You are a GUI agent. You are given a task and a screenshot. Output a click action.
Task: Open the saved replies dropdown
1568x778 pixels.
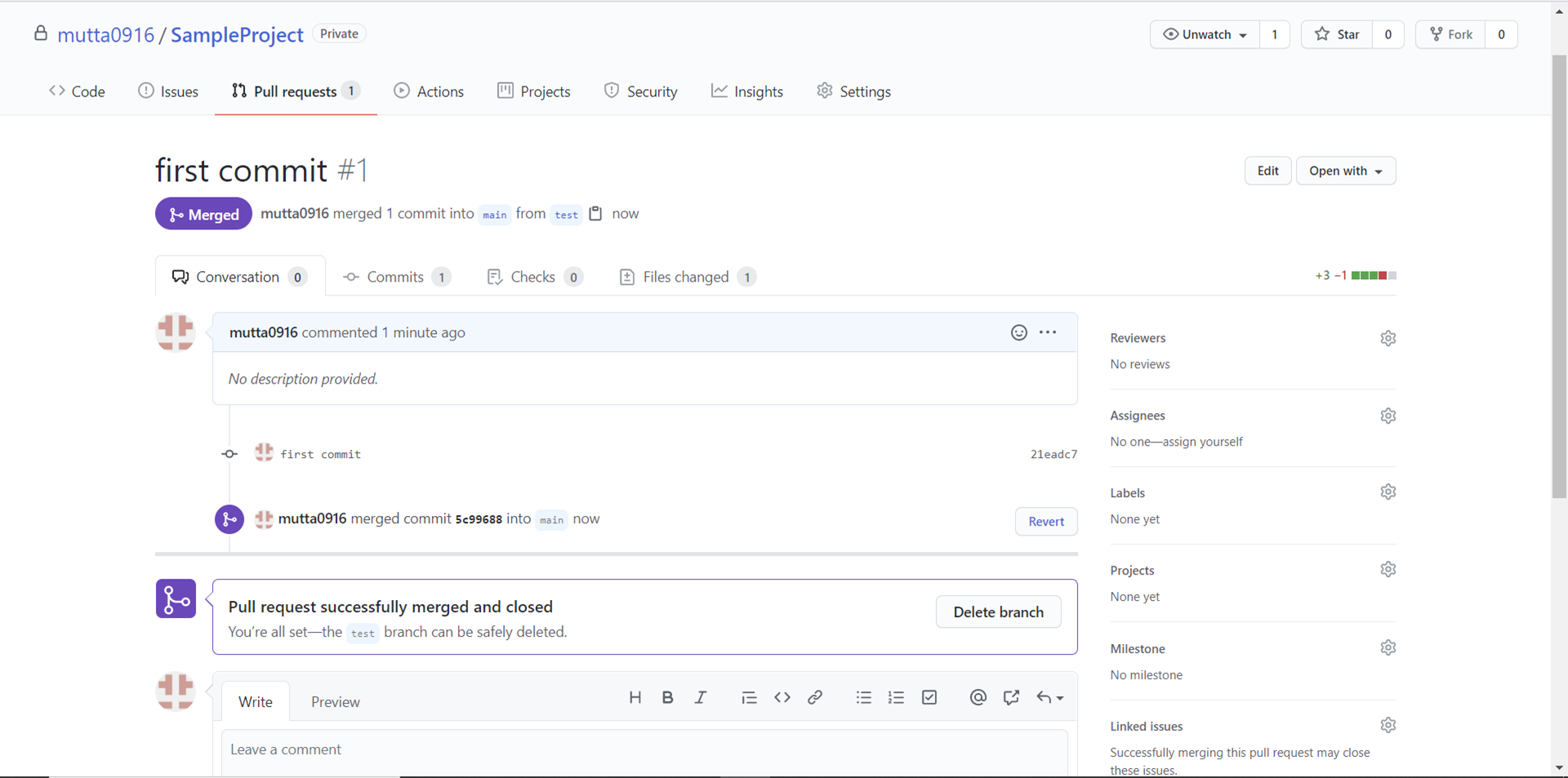click(1049, 697)
